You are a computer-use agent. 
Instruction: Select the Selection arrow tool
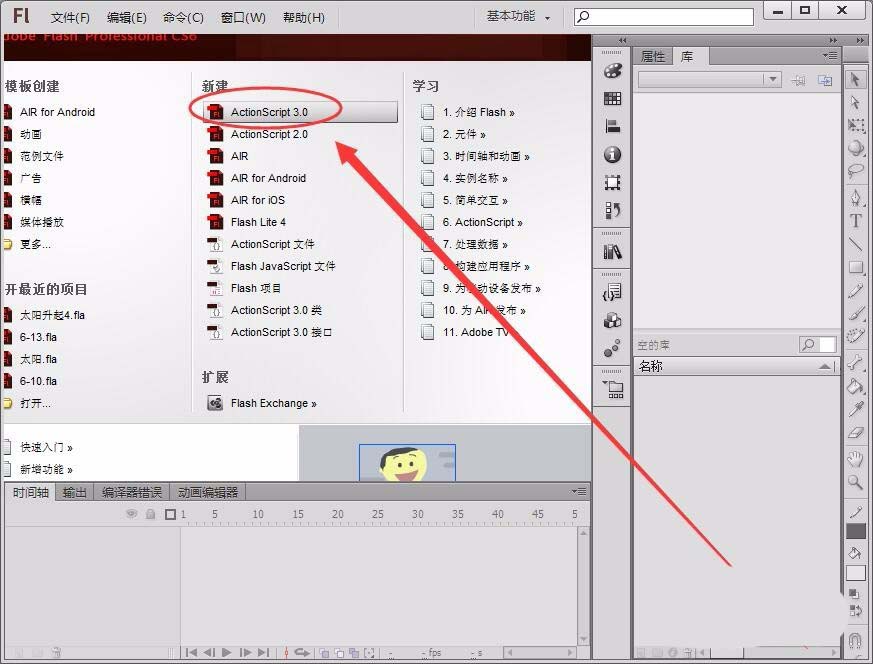pos(855,80)
